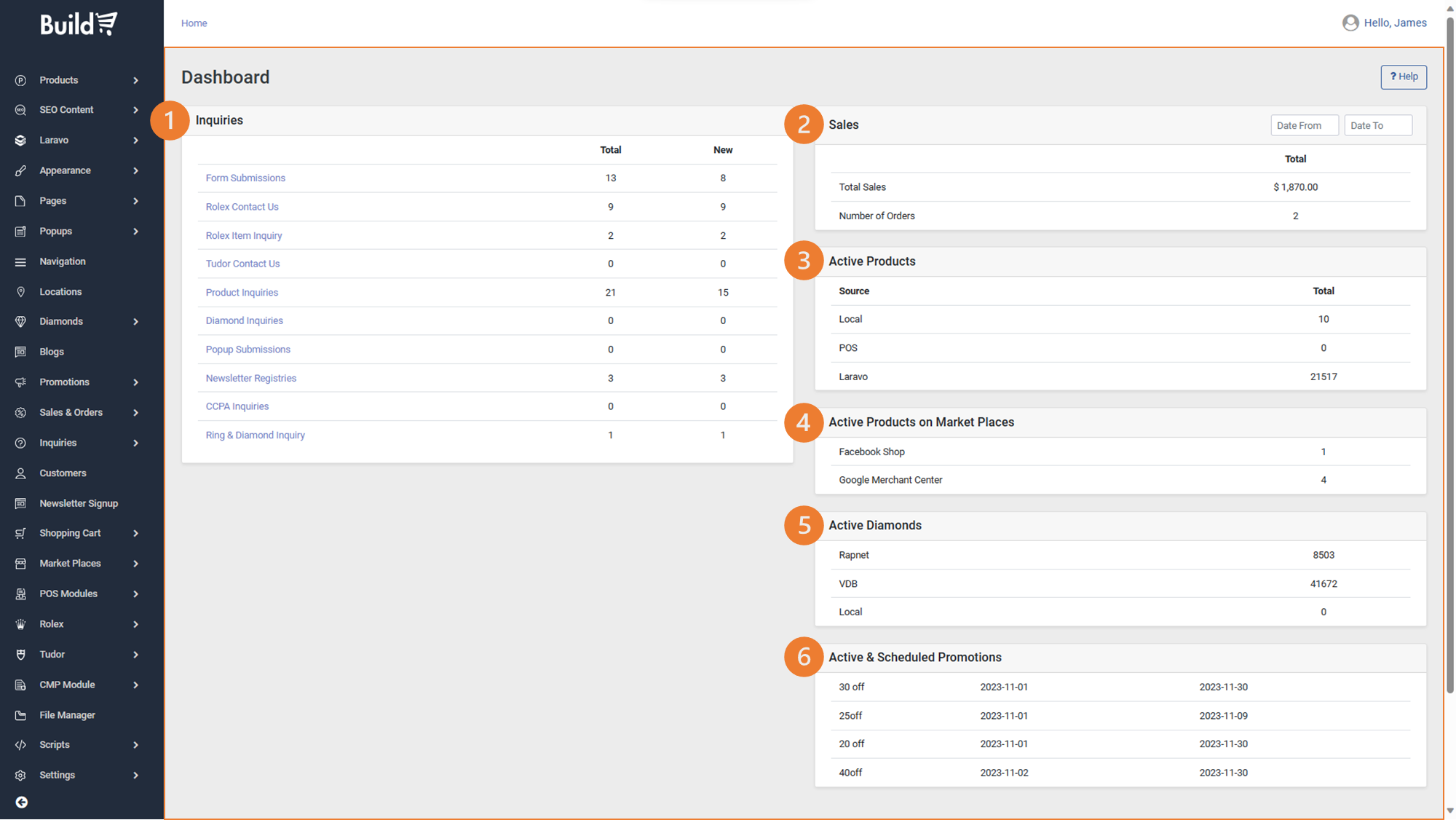Expand the Products menu chevron
The height and width of the screenshot is (820, 1456).
(x=135, y=80)
